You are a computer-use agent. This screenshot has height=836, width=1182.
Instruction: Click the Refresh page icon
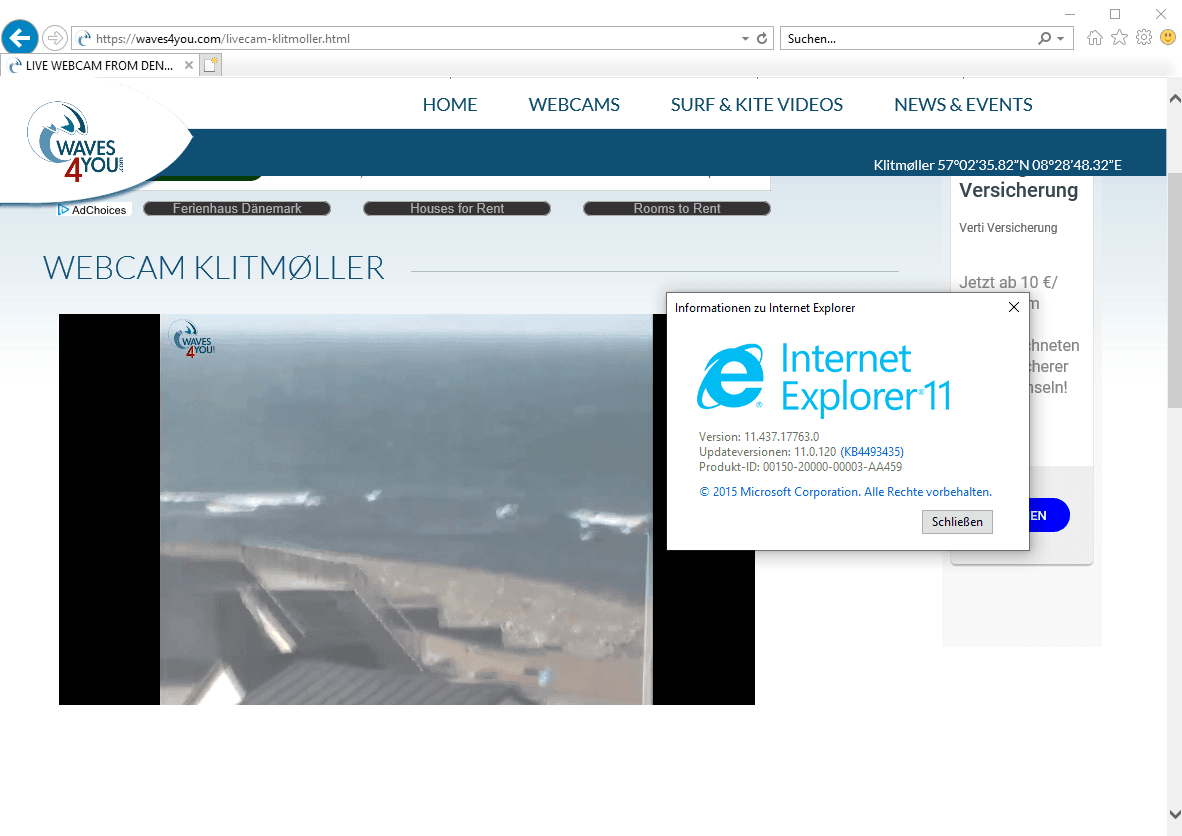click(762, 38)
